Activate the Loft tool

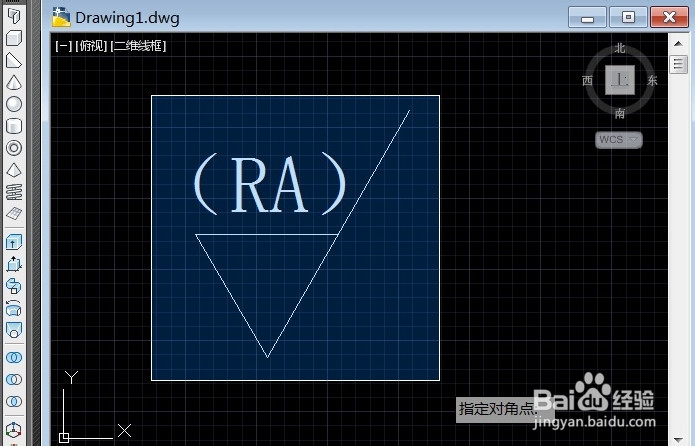14,330
